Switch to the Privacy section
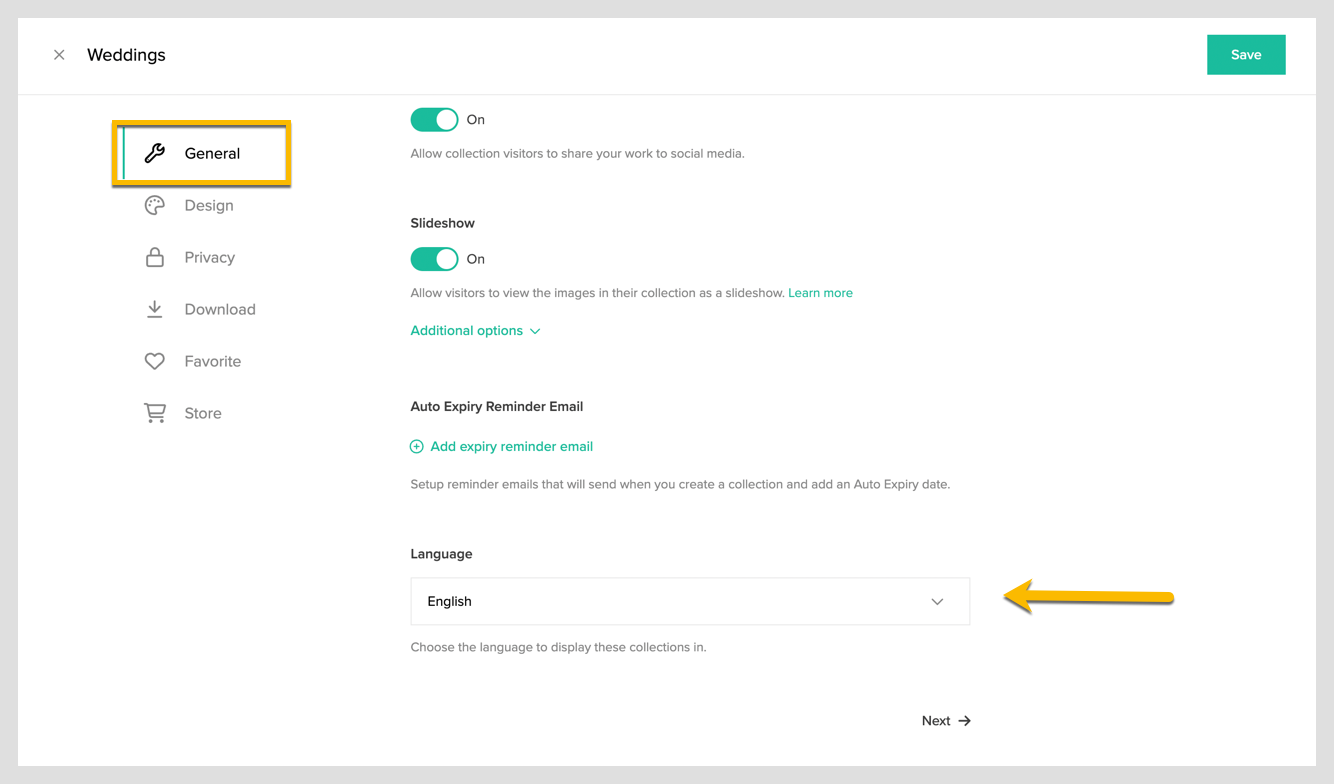 point(210,257)
